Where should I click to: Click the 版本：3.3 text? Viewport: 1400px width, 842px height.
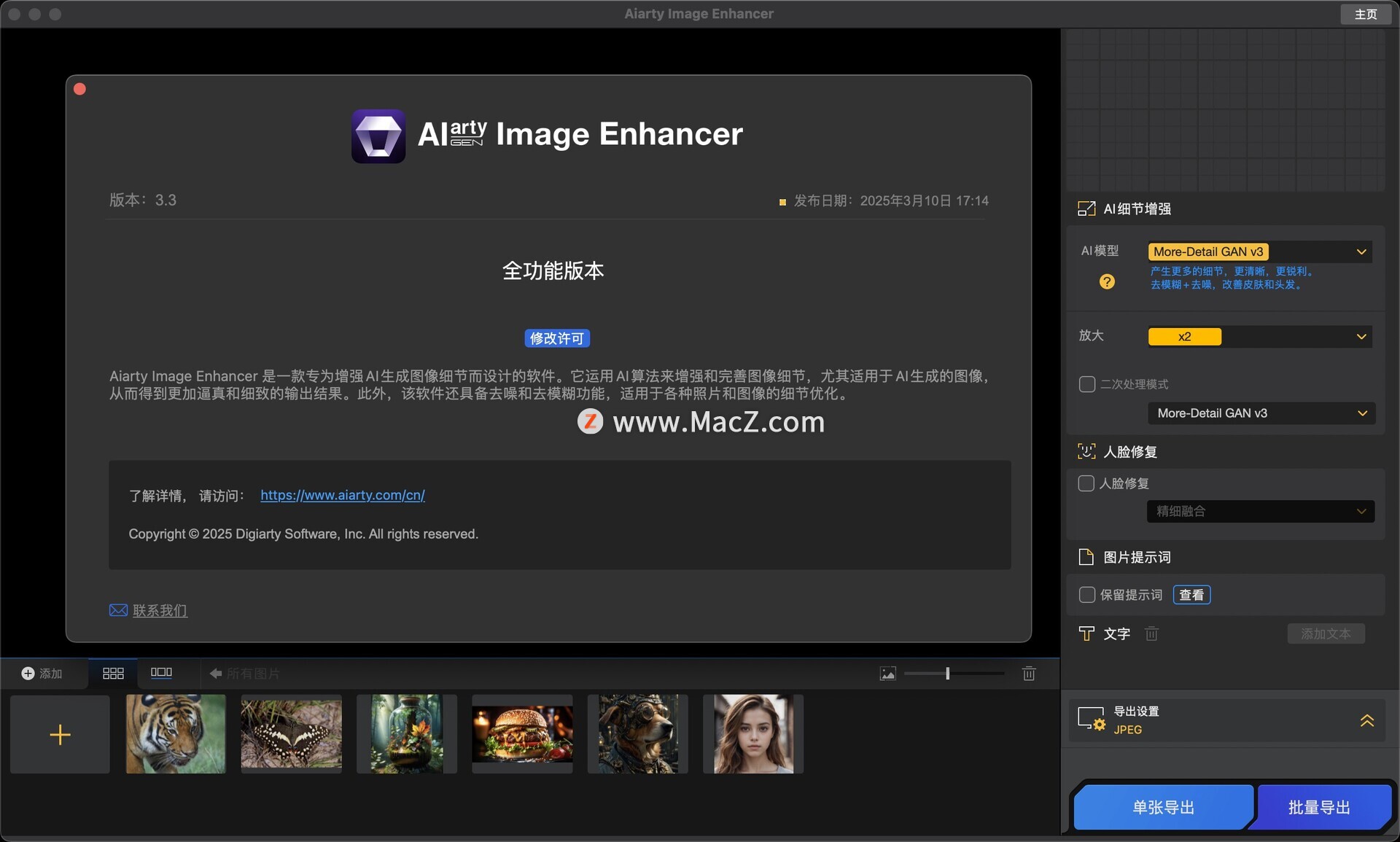143,200
